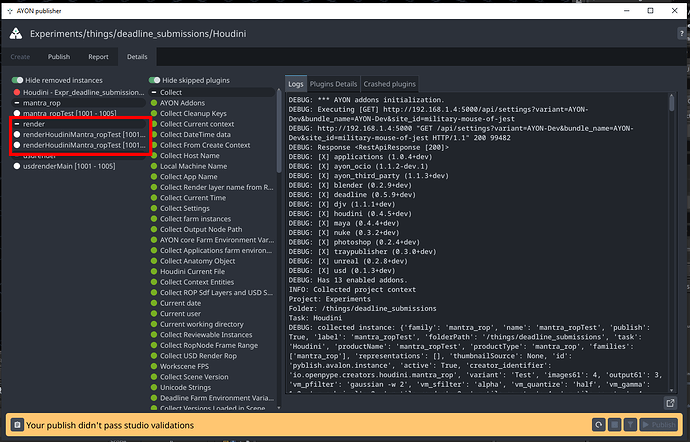The image size is (690, 442).
Task: Select Collect Render layer name plugin
Action: 212,188
